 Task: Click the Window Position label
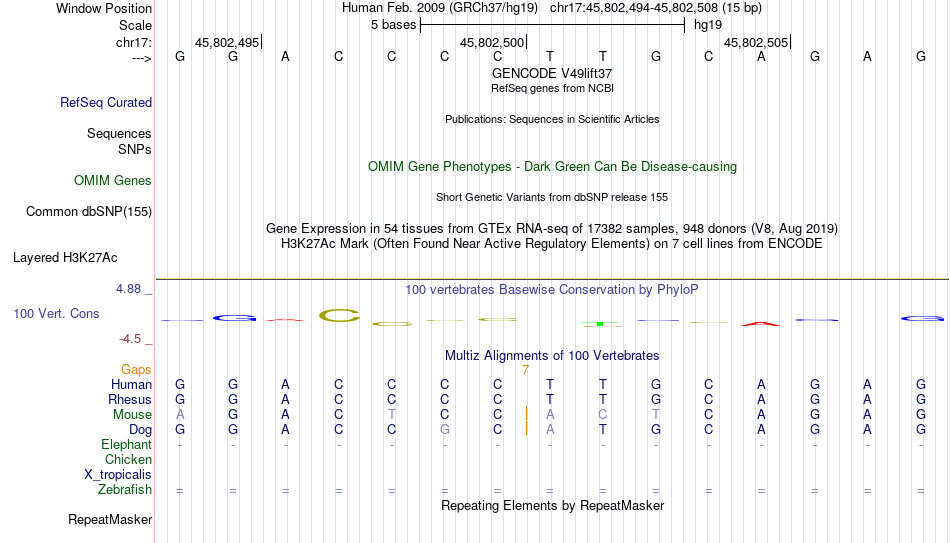click(104, 8)
